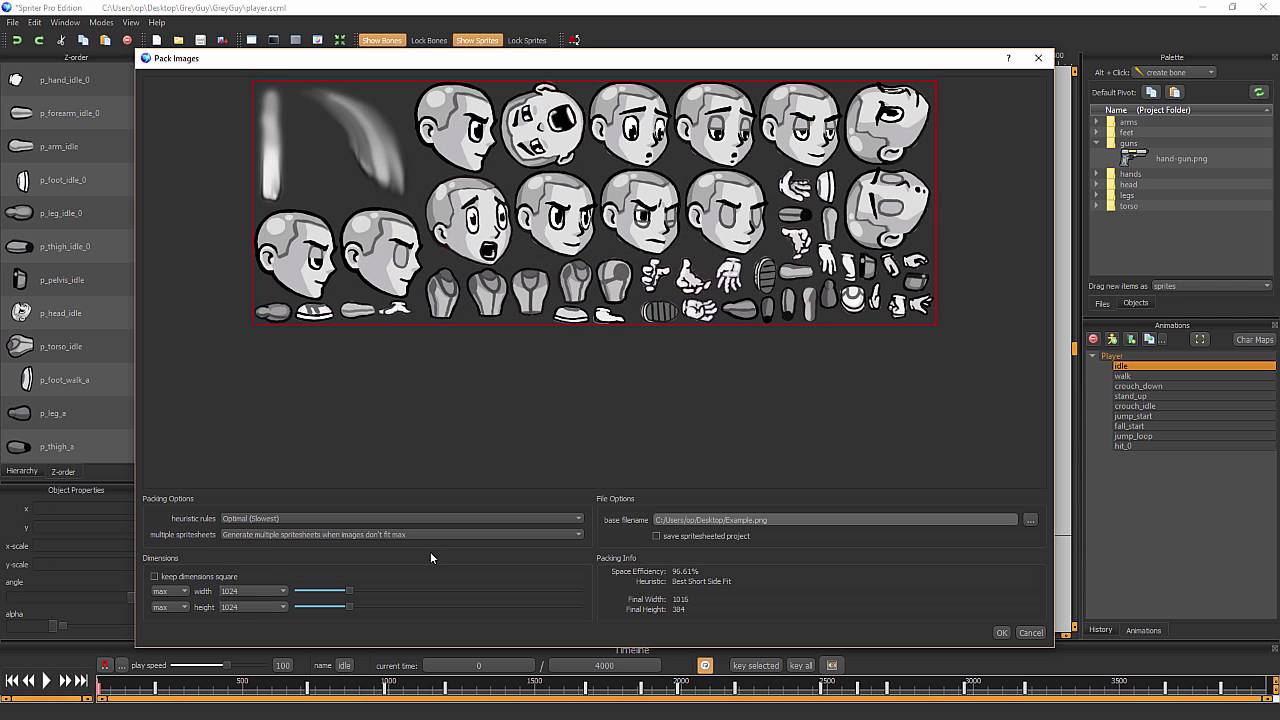Collapse the Player entity in the Animations list
This screenshot has height=720, width=1280.
pyautogui.click(x=1093, y=356)
